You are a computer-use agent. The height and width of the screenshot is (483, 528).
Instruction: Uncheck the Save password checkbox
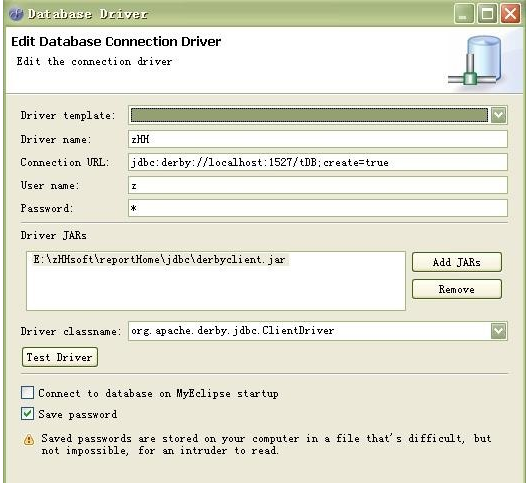tap(27, 414)
